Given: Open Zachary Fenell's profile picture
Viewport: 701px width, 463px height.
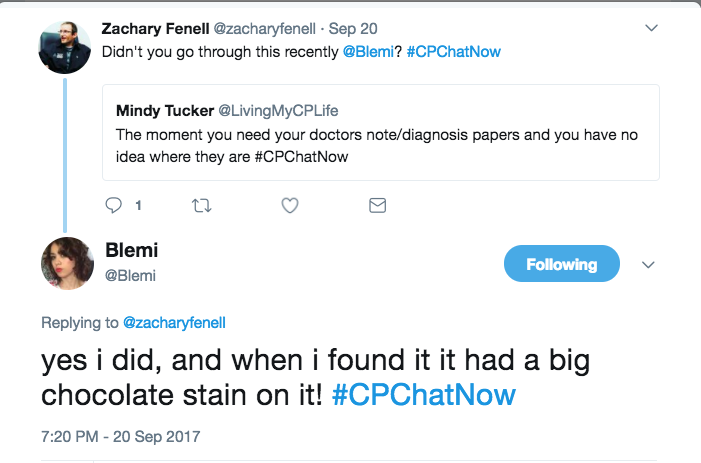Looking at the screenshot, I should coord(65,46).
